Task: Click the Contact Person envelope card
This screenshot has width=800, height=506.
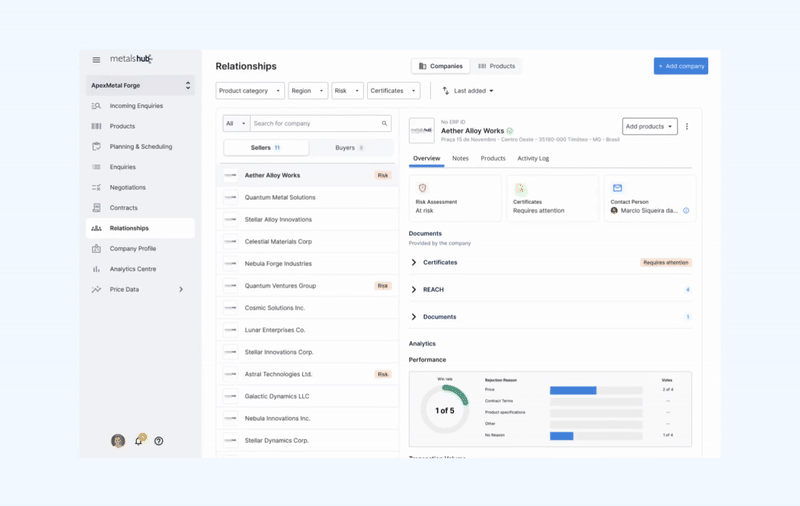Action: [x=650, y=198]
